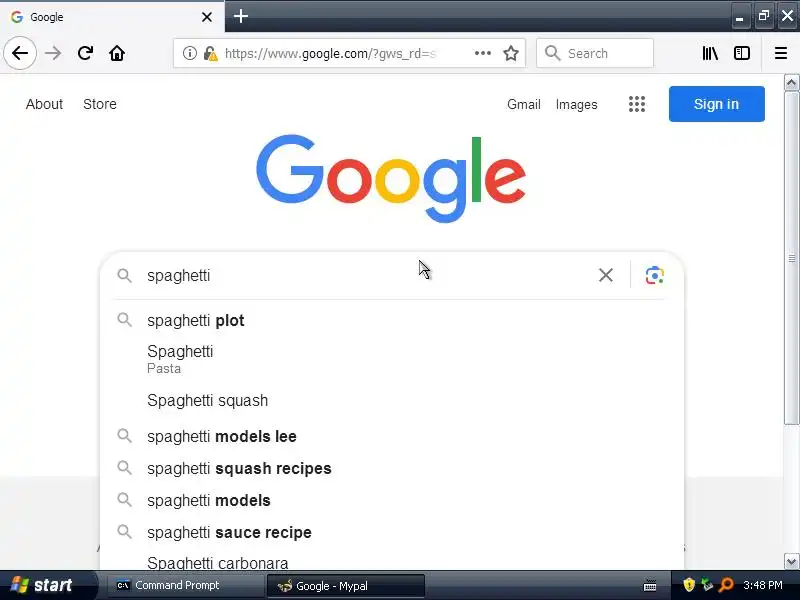Focus the browser Search box
800x600 pixels.
point(594,53)
